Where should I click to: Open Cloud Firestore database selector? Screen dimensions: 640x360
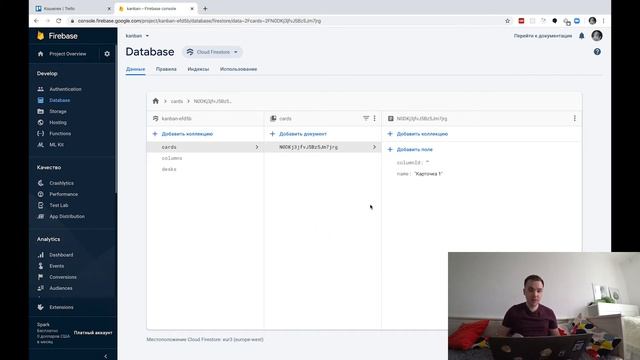pos(212,52)
